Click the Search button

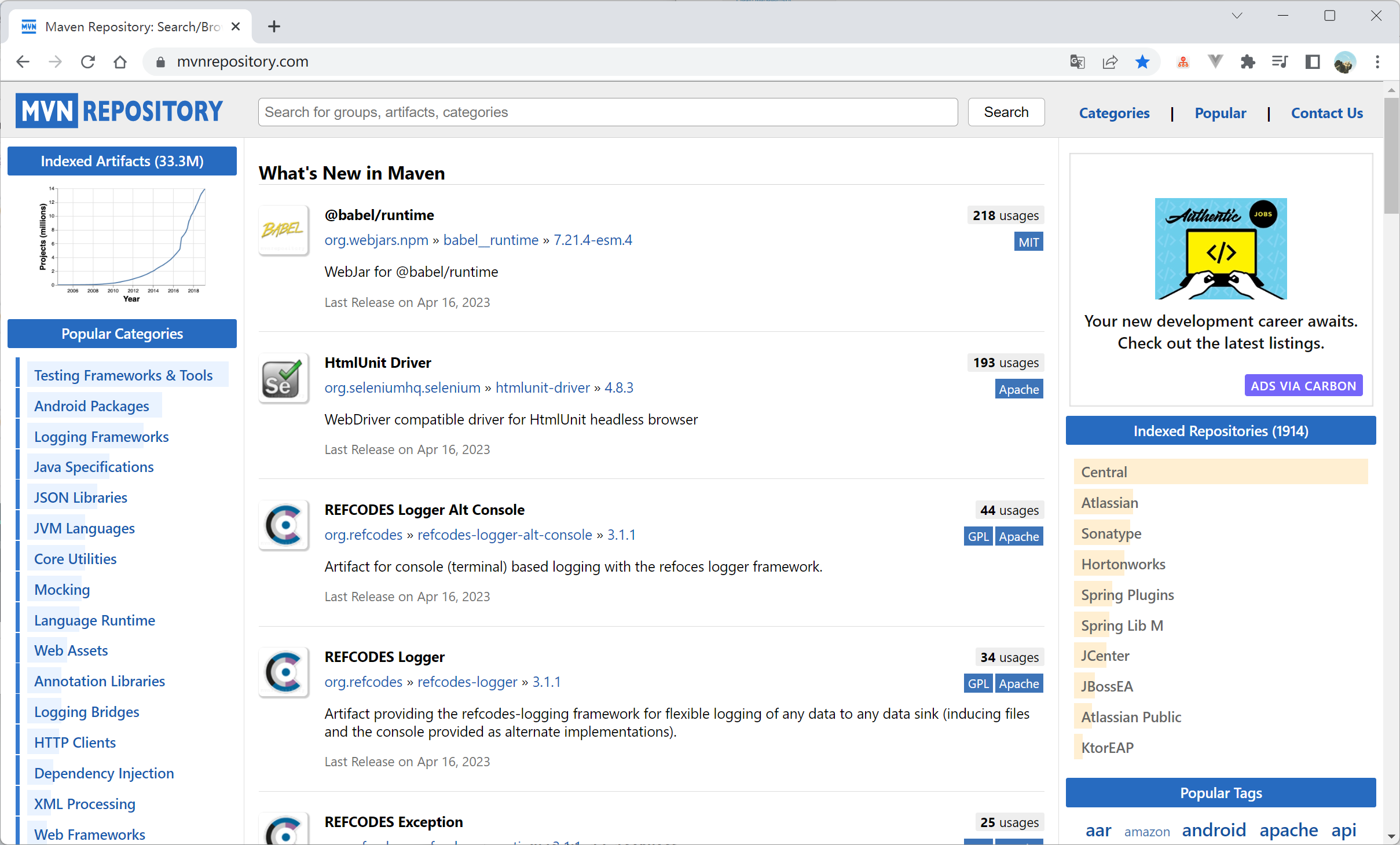point(1006,112)
